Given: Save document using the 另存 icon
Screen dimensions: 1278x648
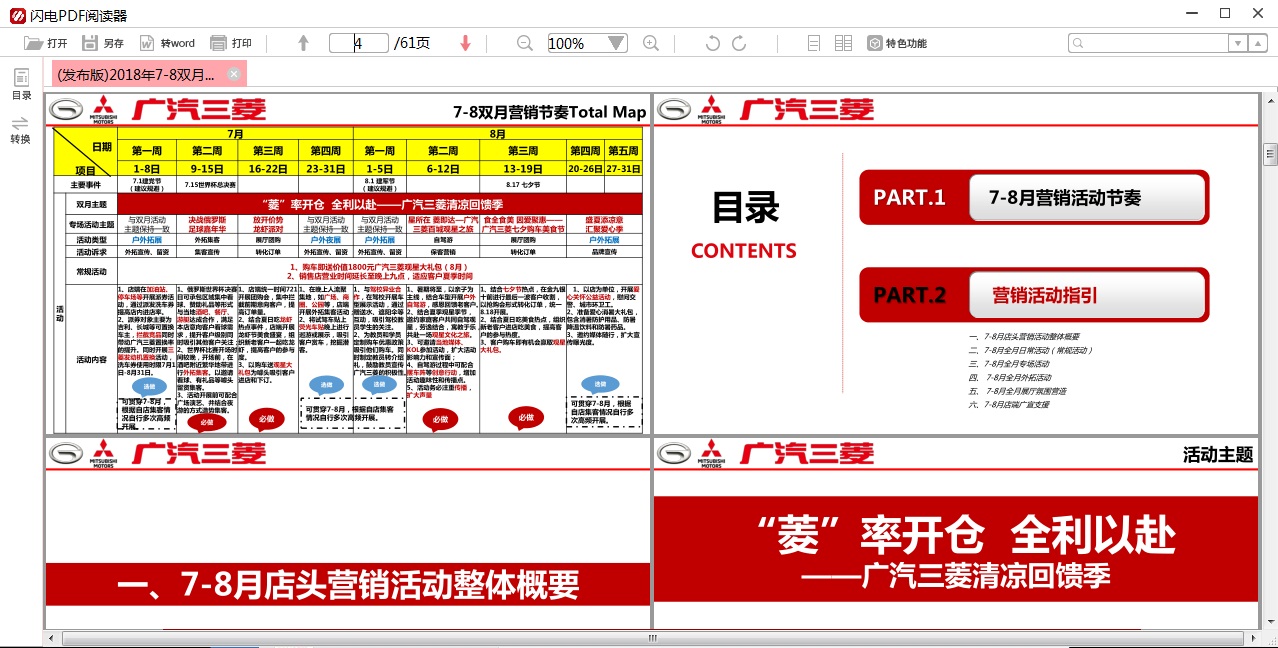Looking at the screenshot, I should point(100,42).
